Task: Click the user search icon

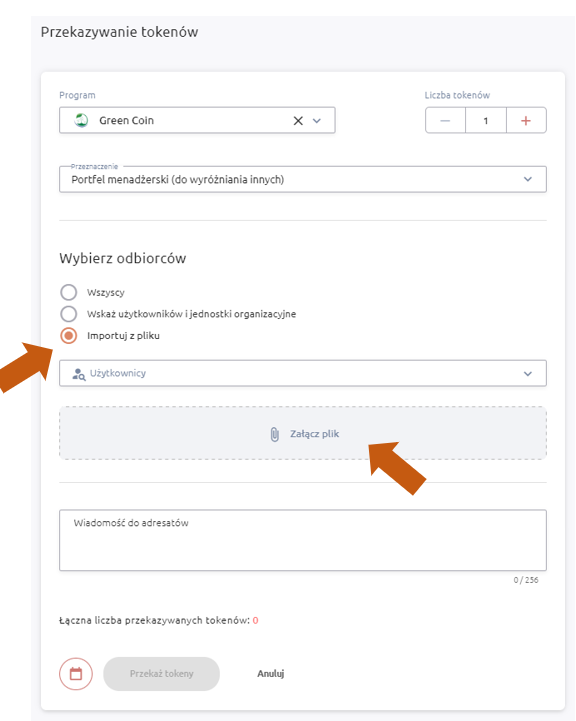Action: tap(79, 374)
